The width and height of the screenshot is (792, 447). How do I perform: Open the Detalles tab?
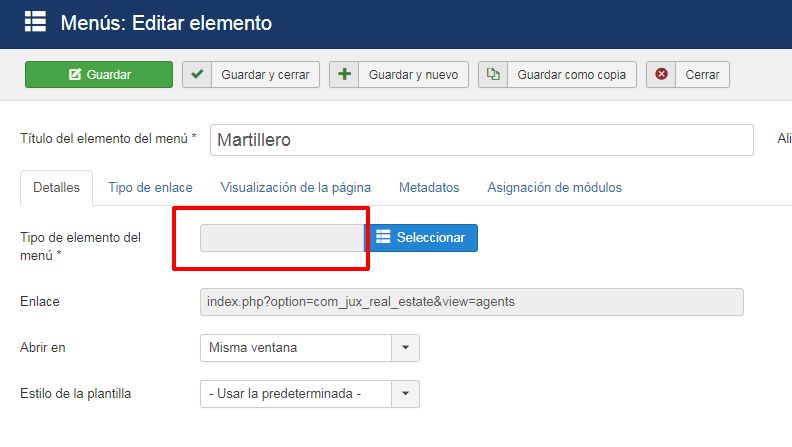(x=57, y=188)
